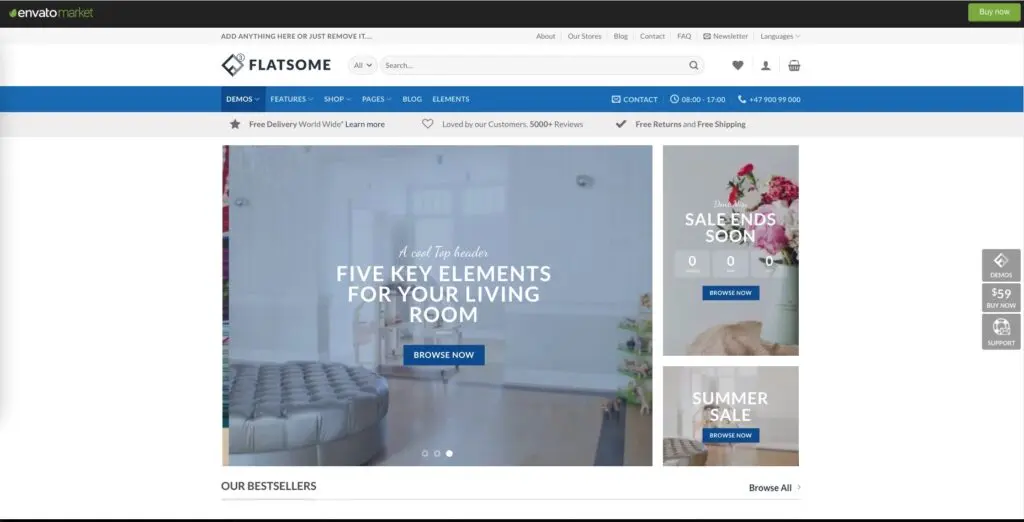The image size is (1024, 522).
Task: Expand the All categories search dropdown
Action: (x=362, y=66)
